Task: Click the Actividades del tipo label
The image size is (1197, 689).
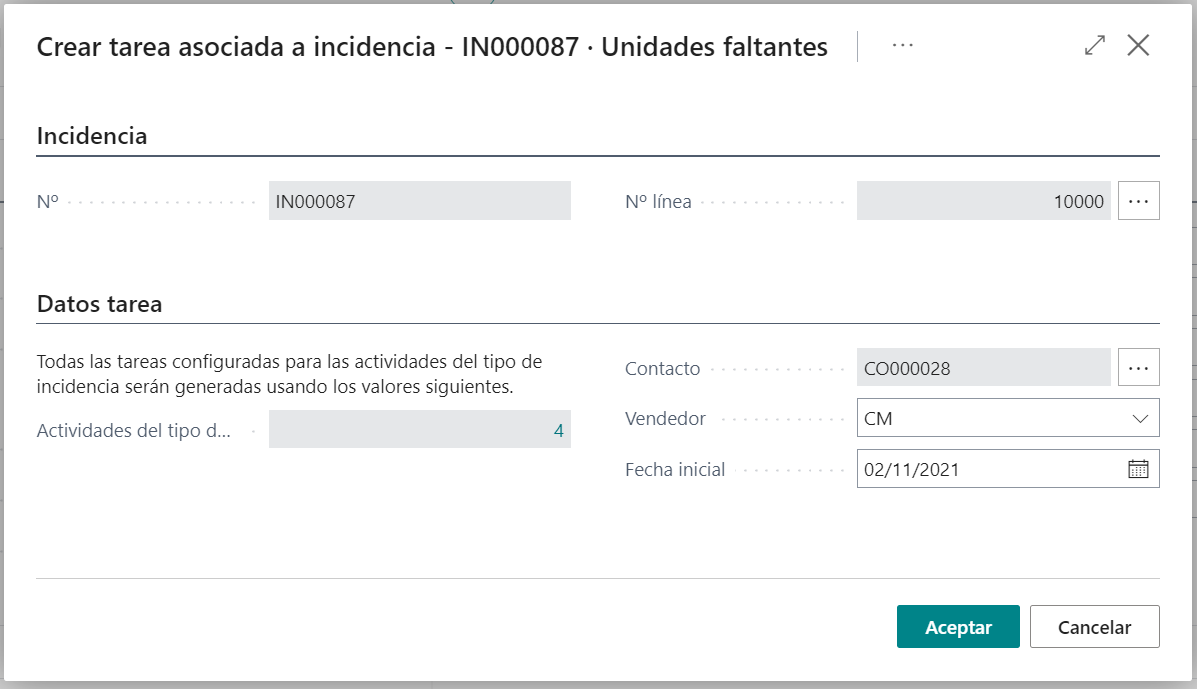Action: coord(134,431)
